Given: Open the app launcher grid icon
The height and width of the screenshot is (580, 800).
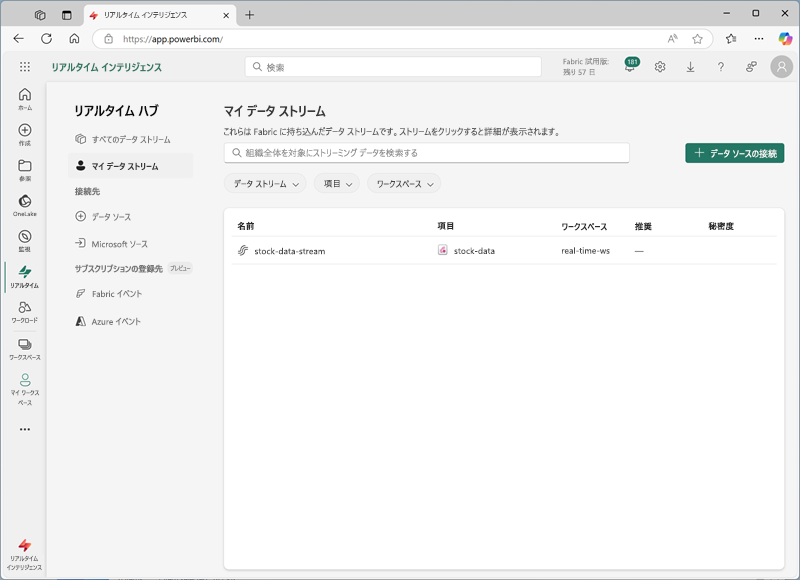Looking at the screenshot, I should [25, 67].
